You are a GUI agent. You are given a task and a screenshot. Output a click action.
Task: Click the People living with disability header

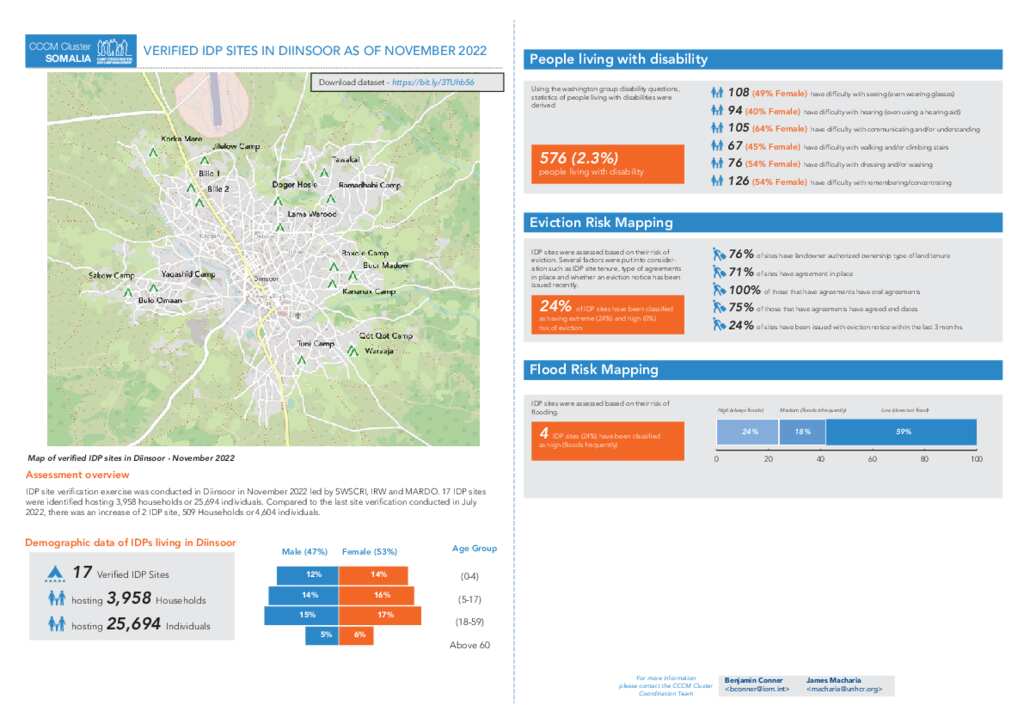pos(763,59)
